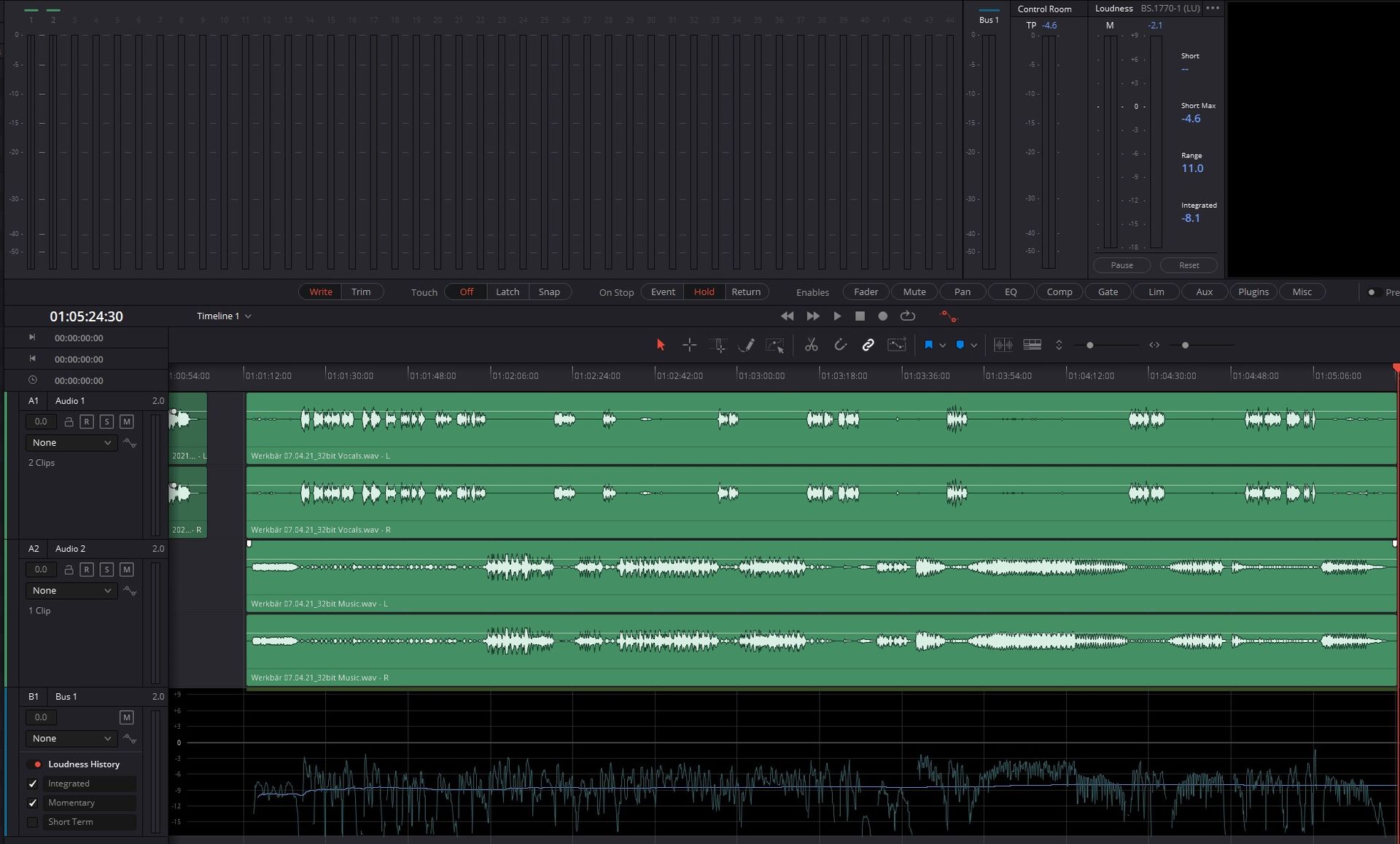This screenshot has height=844, width=1400.
Task: Select the pencil edit tool
Action: coord(746,345)
